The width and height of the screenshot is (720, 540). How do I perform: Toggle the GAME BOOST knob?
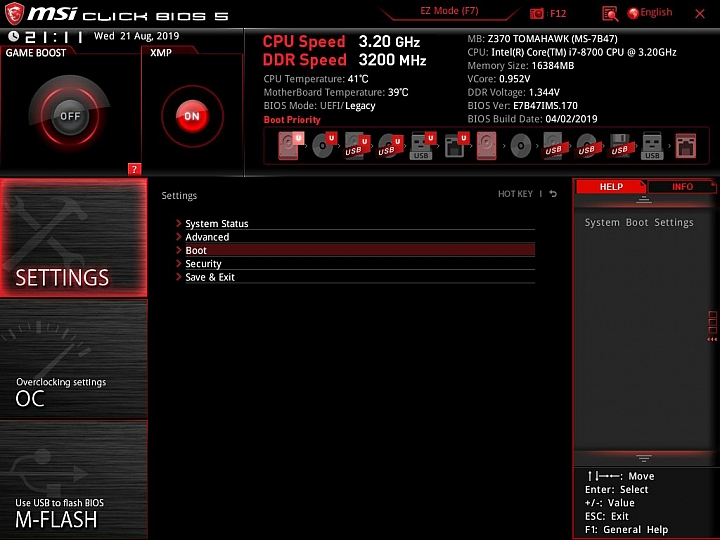(x=70, y=116)
